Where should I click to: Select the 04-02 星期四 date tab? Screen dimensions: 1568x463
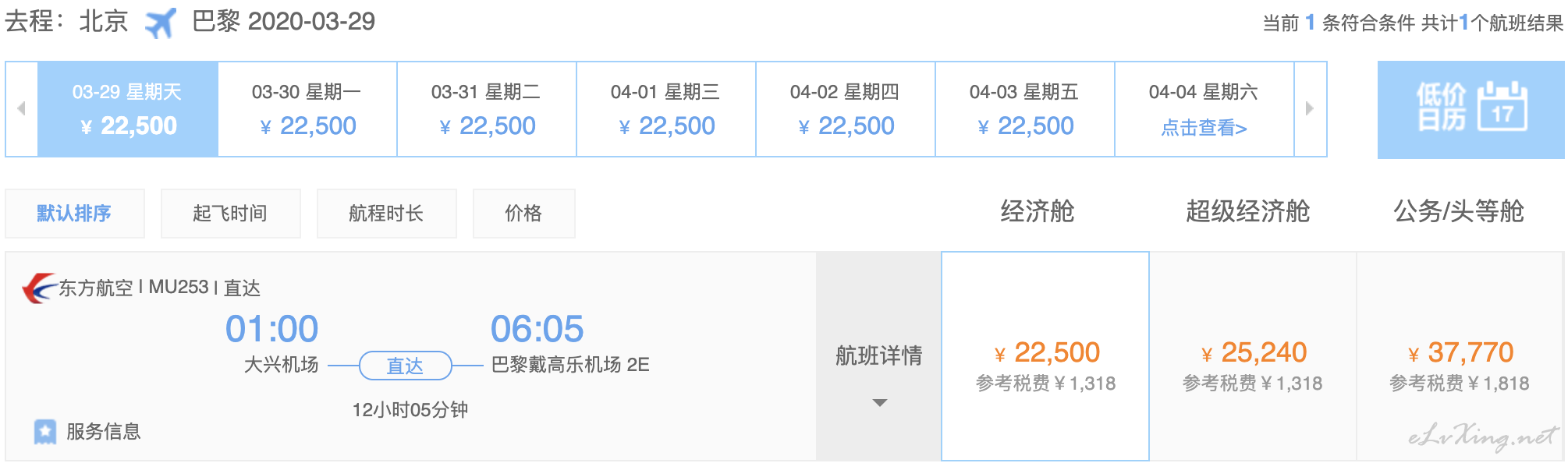846,109
